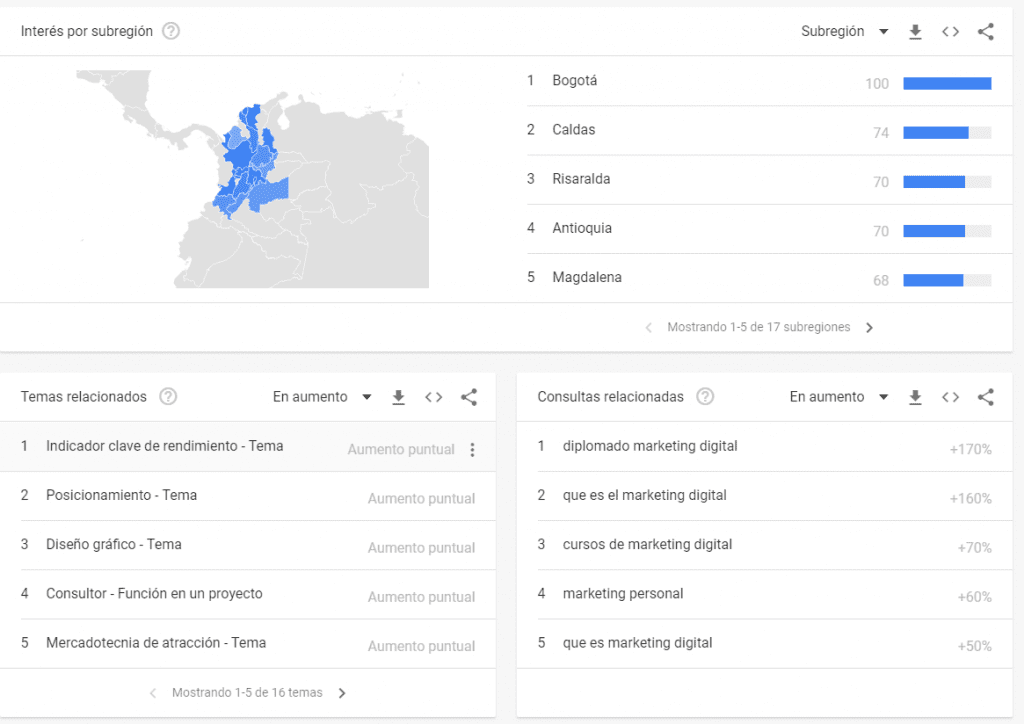
Task: Share the Consultas relacionadas card
Action: point(985,397)
